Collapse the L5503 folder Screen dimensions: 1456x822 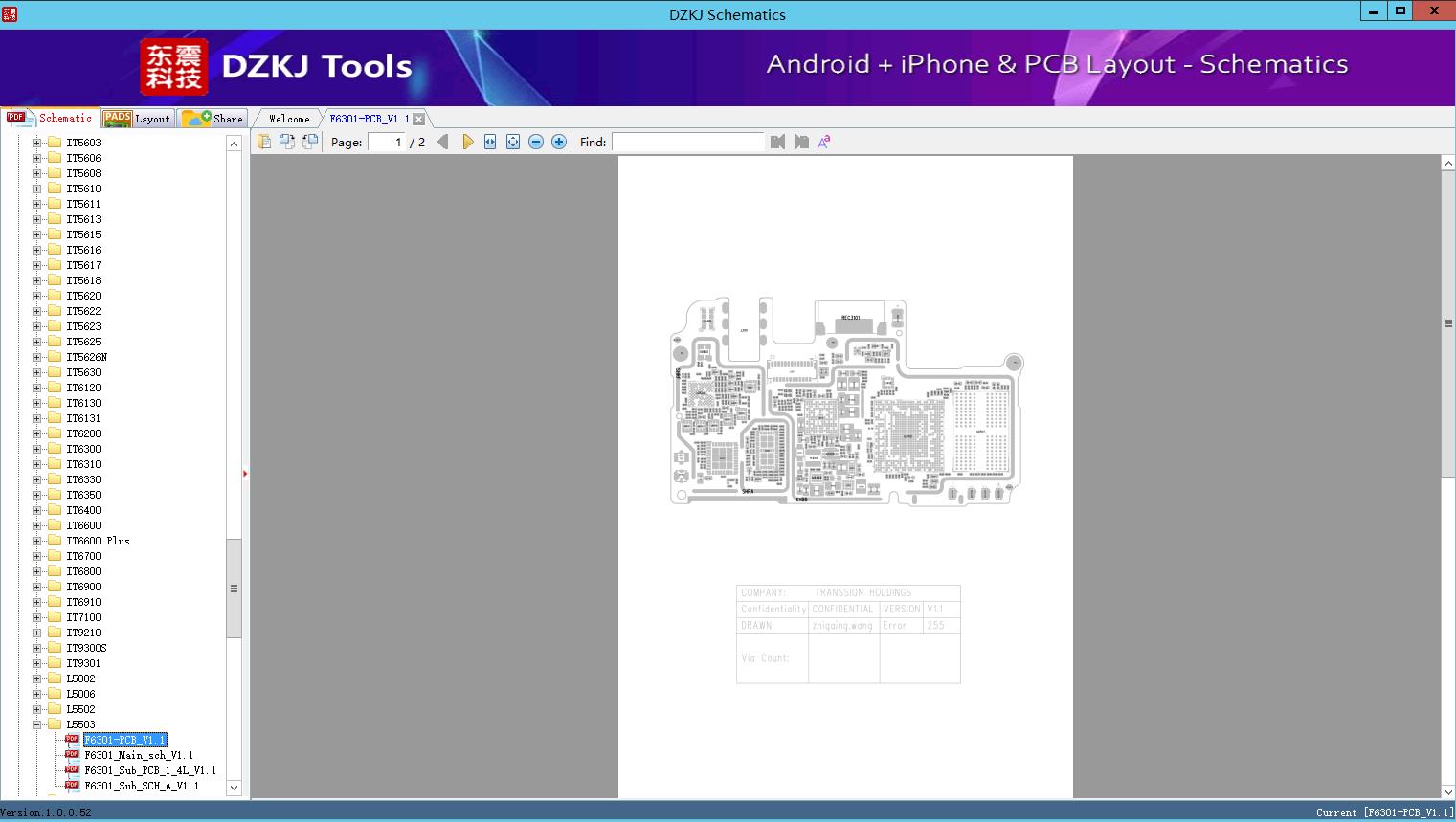tap(37, 724)
